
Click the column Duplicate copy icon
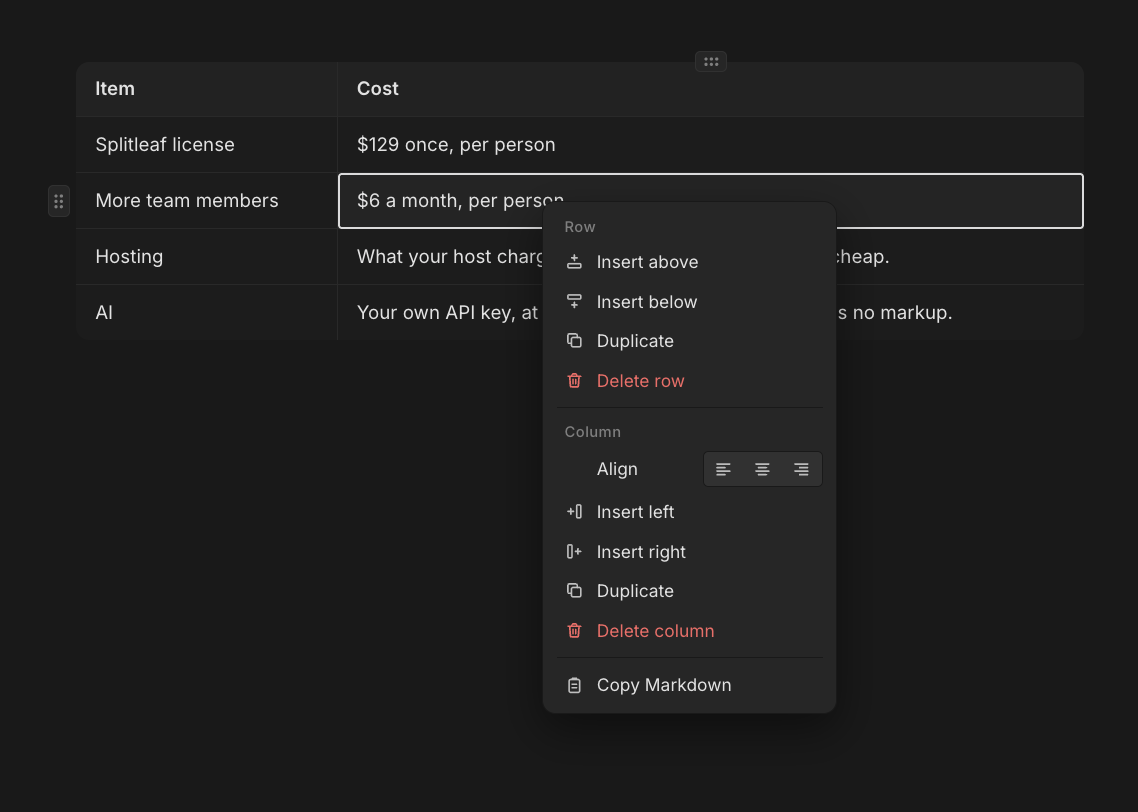(x=574, y=591)
